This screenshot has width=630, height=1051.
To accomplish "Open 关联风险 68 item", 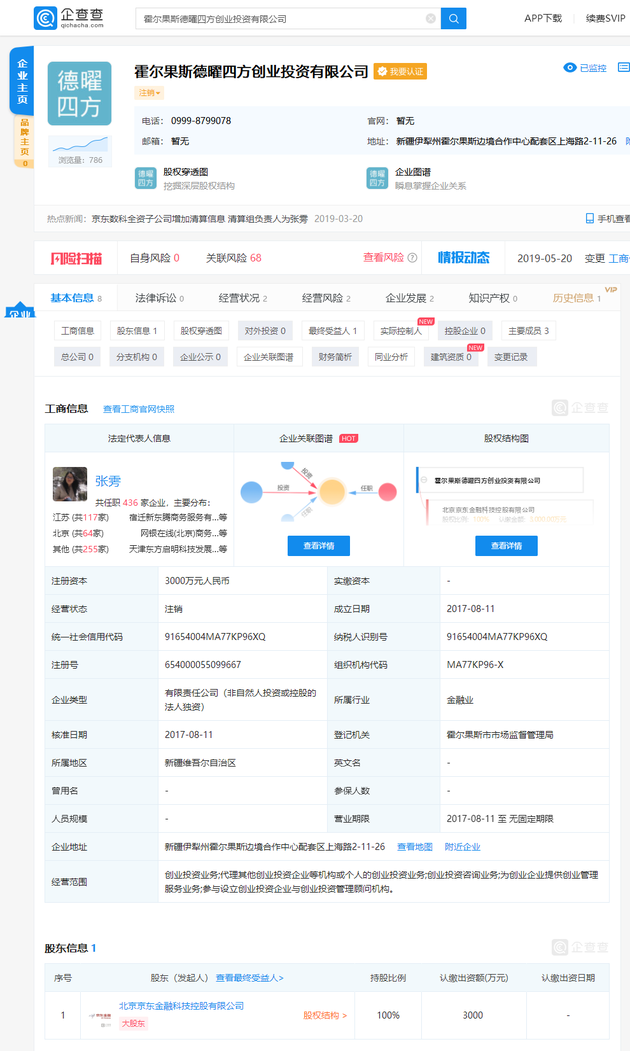I will point(233,258).
